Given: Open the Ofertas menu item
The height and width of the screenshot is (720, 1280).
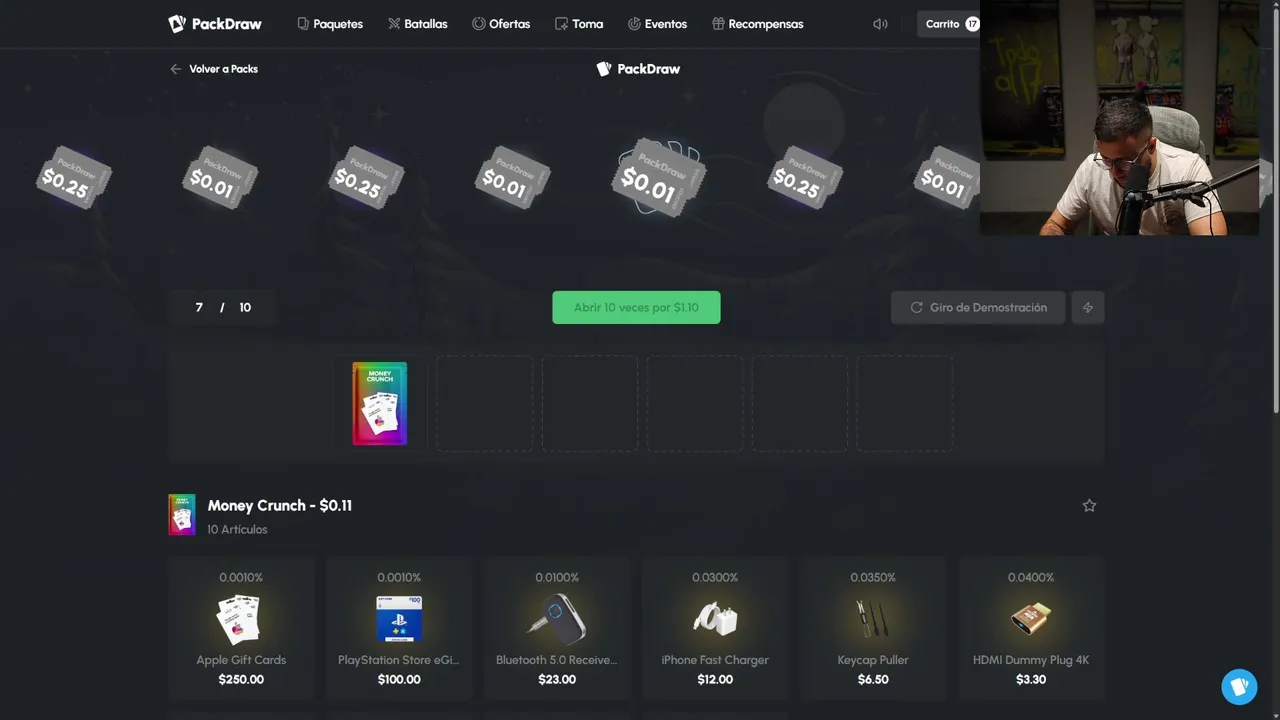Looking at the screenshot, I should (501, 24).
